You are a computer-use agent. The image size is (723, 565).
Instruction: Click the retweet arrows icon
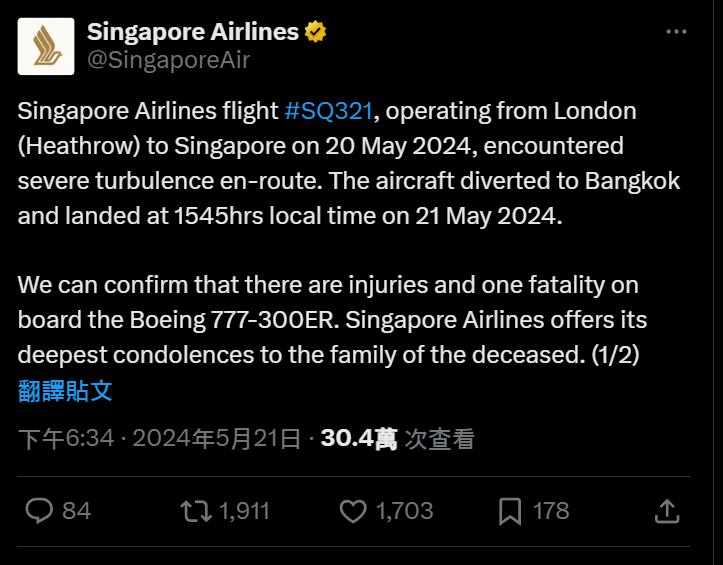(196, 511)
